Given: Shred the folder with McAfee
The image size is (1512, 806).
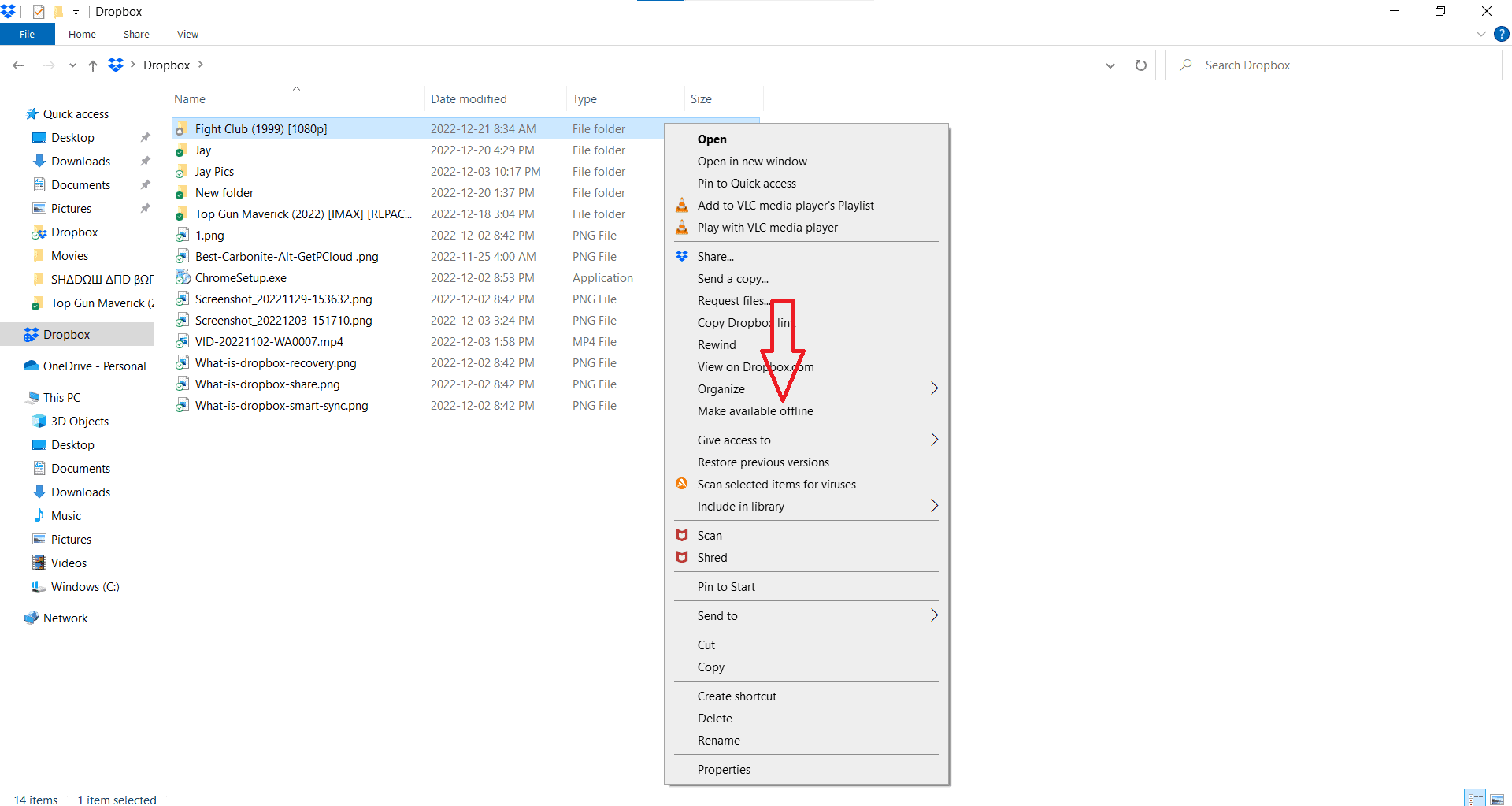Looking at the screenshot, I should pyautogui.click(x=712, y=557).
